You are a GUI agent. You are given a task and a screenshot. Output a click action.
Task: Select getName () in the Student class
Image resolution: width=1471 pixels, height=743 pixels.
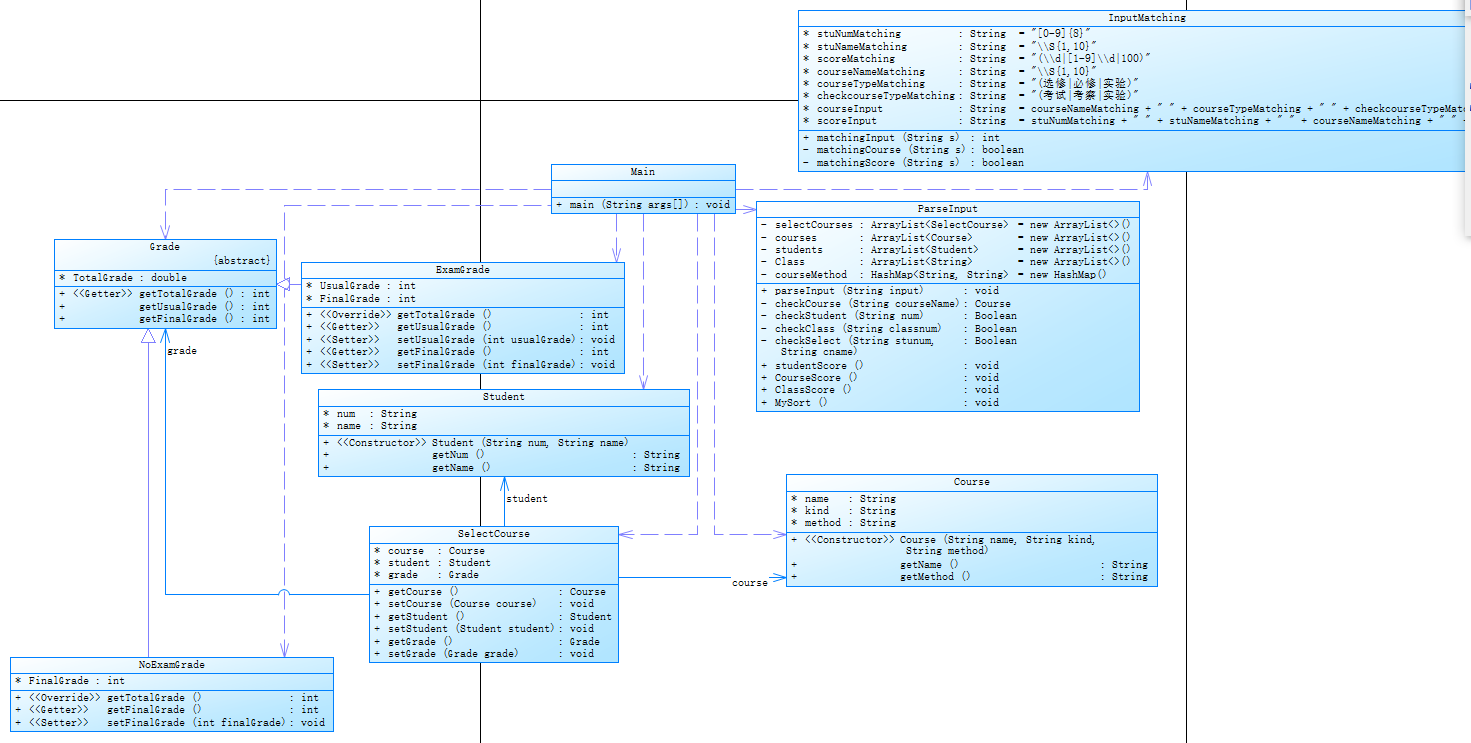coord(502,468)
